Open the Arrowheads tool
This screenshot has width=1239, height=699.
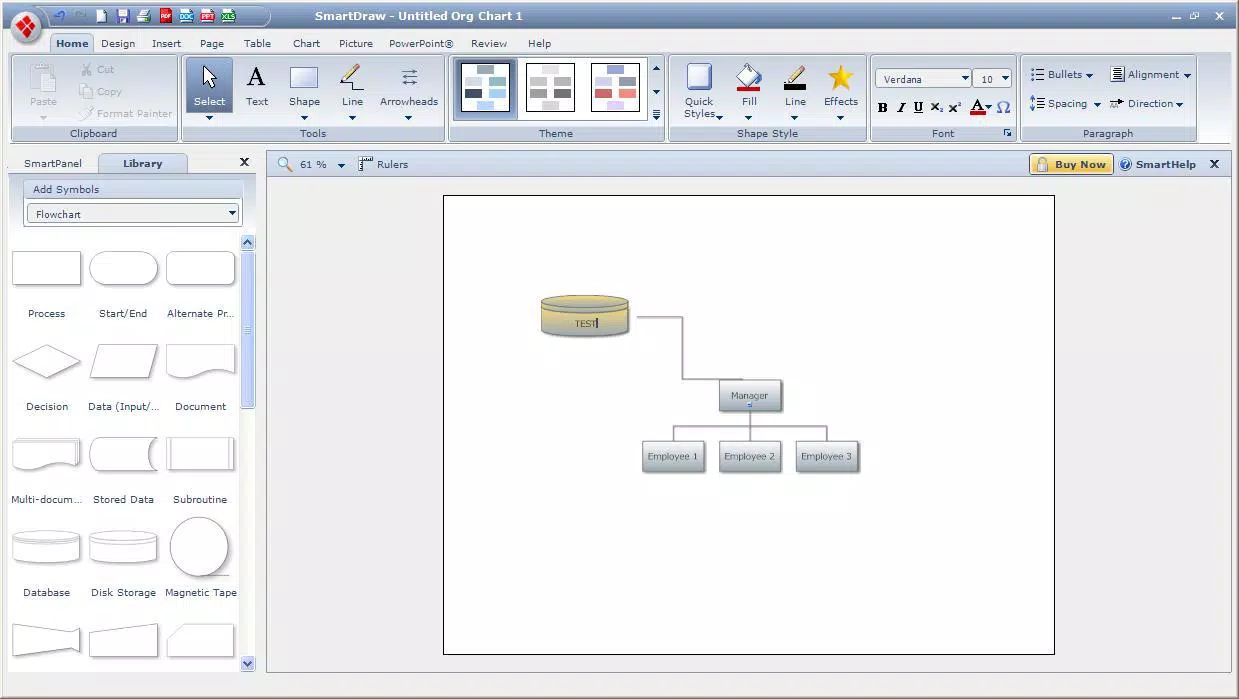[409, 86]
